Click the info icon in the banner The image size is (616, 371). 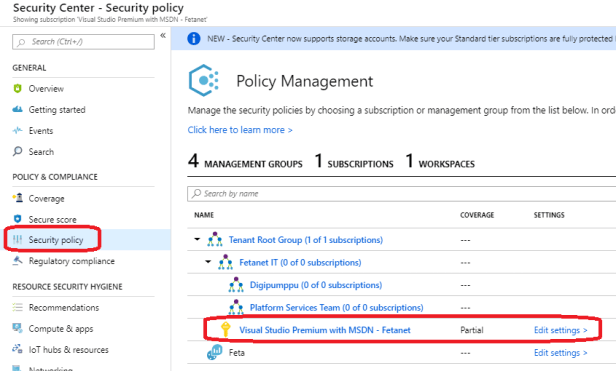pos(194,39)
